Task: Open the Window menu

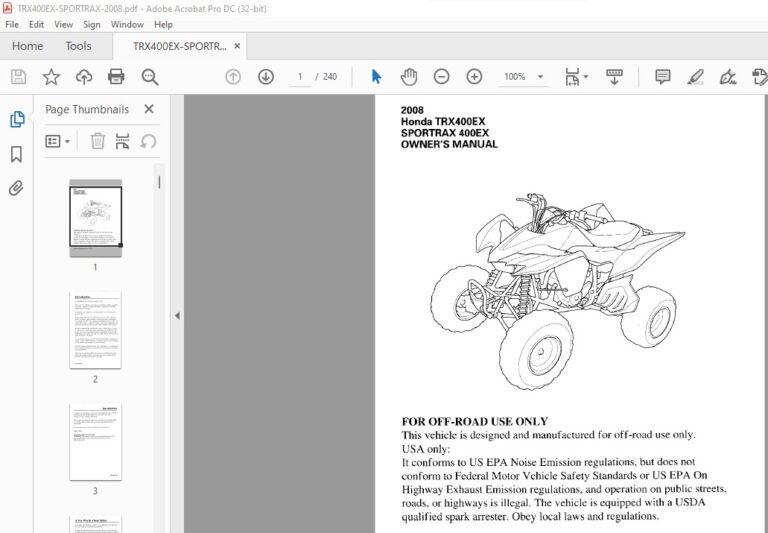Action: coord(127,24)
